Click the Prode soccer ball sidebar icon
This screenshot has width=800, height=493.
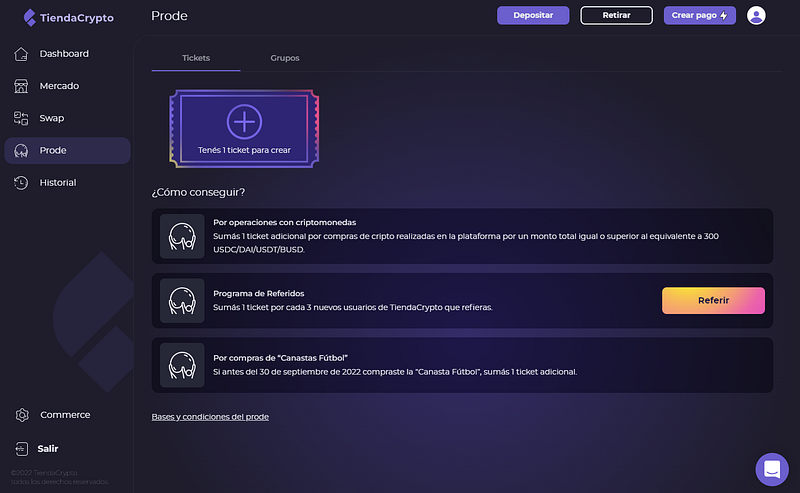21,151
